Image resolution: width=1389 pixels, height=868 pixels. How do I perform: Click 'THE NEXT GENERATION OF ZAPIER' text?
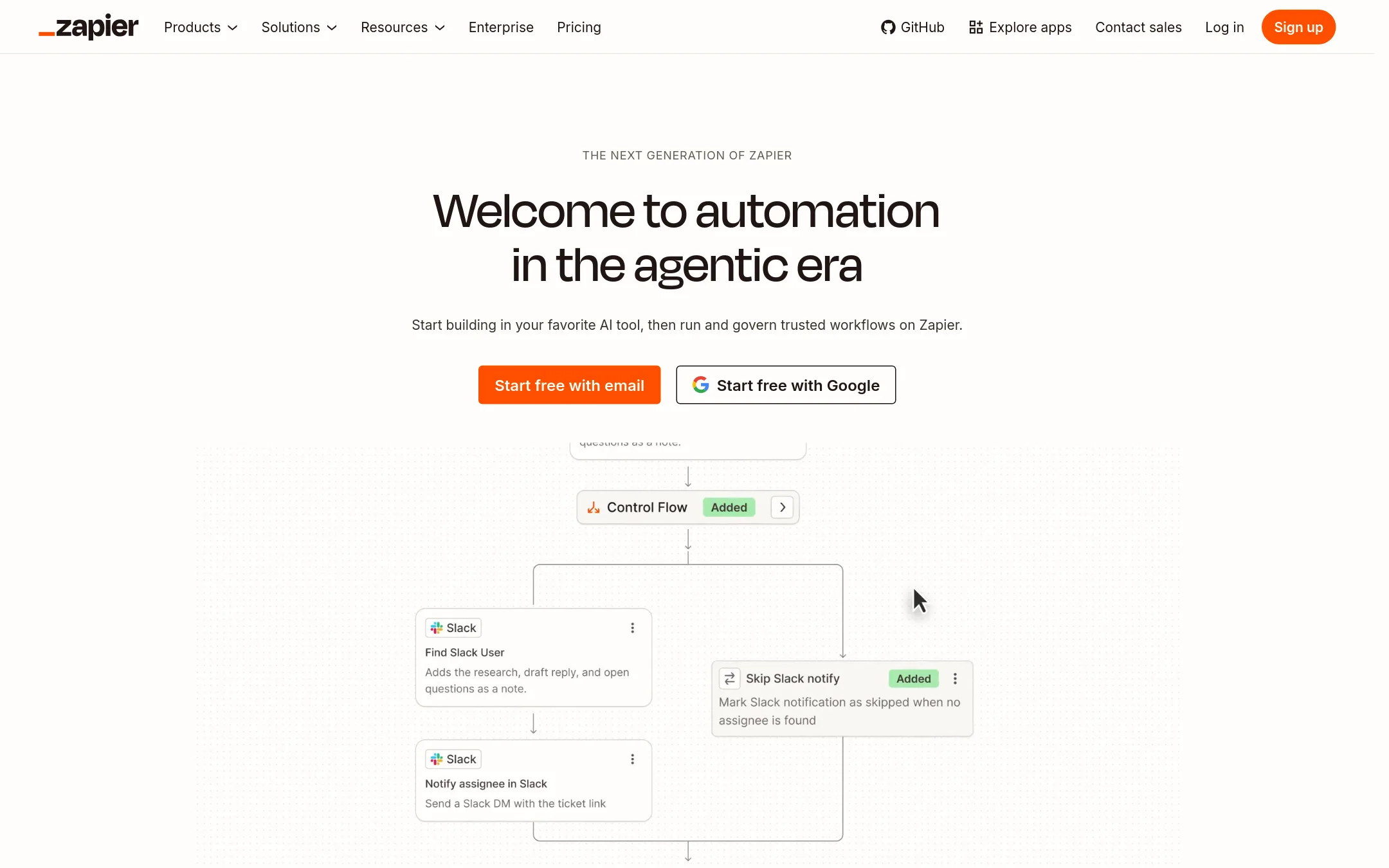tap(687, 155)
